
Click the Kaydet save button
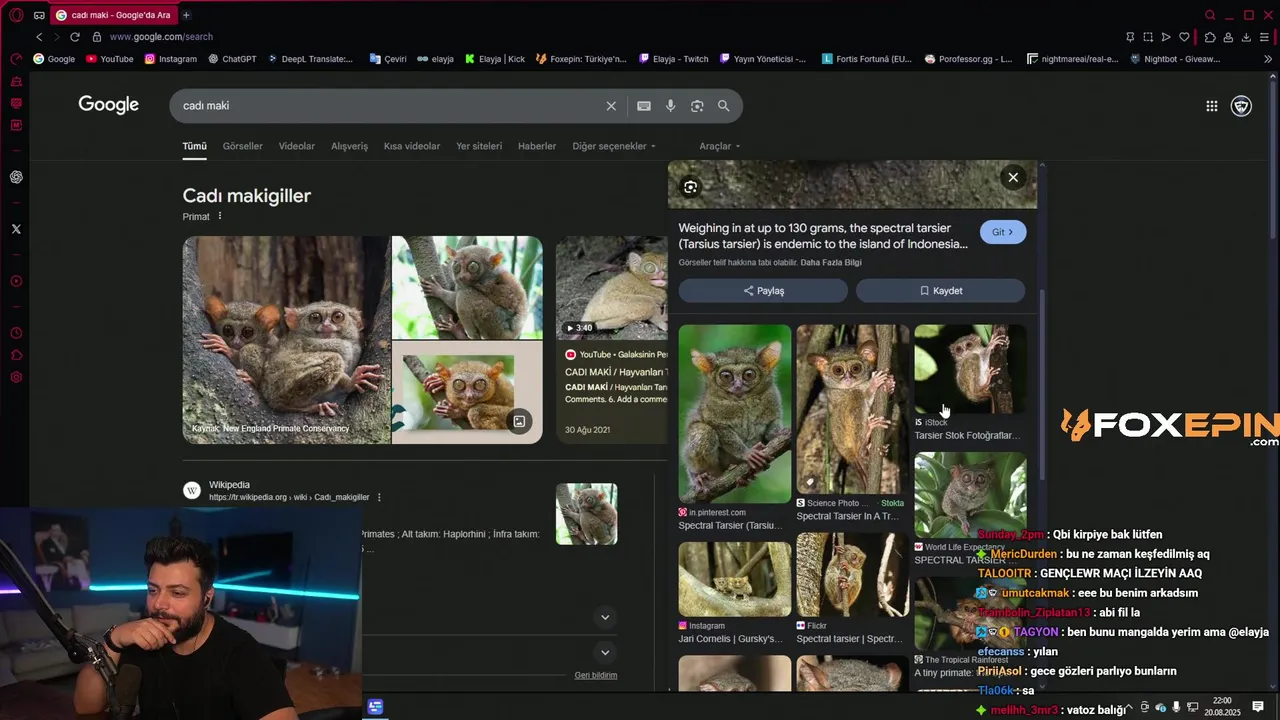point(941,291)
